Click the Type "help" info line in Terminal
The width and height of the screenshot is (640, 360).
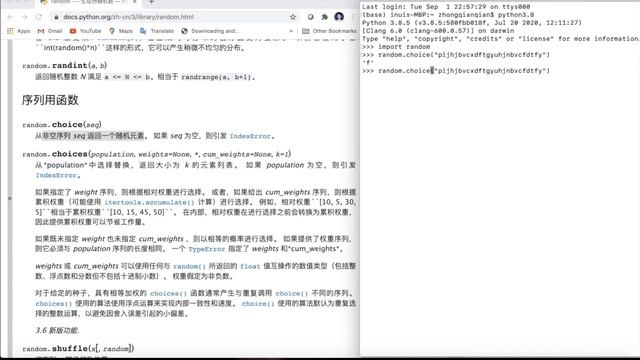(500, 38)
